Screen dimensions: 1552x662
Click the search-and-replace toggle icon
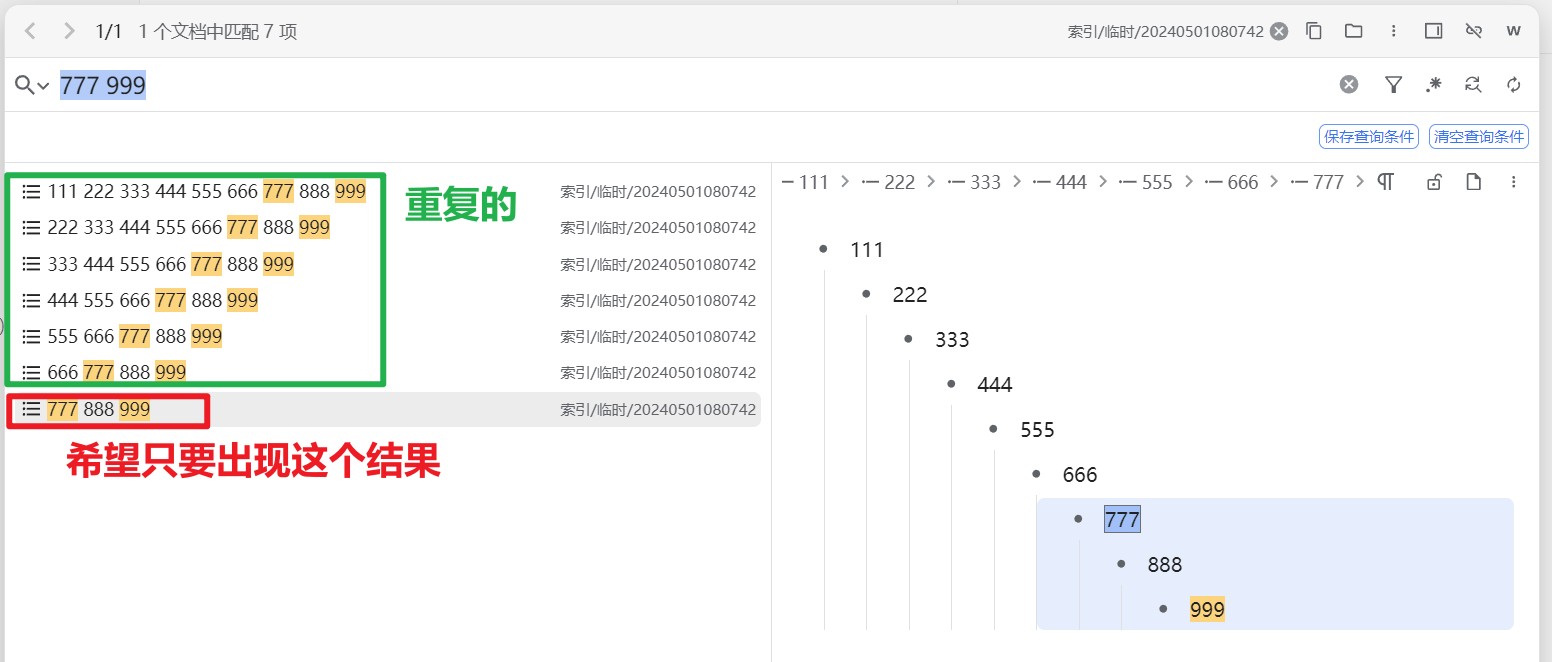click(x=1473, y=85)
